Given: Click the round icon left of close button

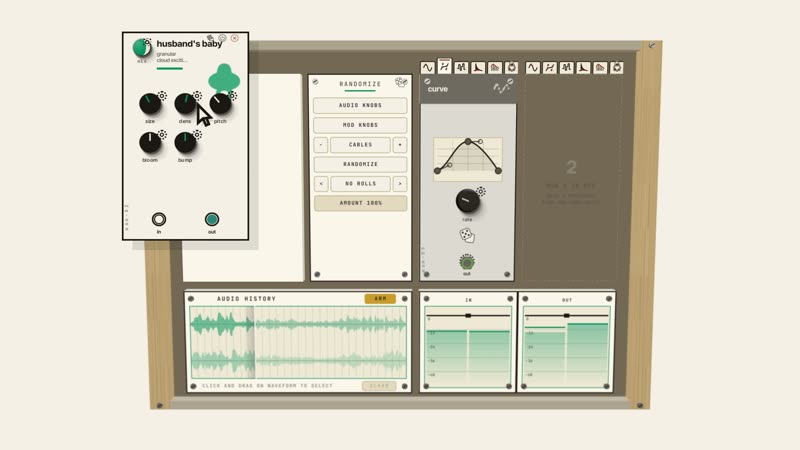Looking at the screenshot, I should click(222, 38).
